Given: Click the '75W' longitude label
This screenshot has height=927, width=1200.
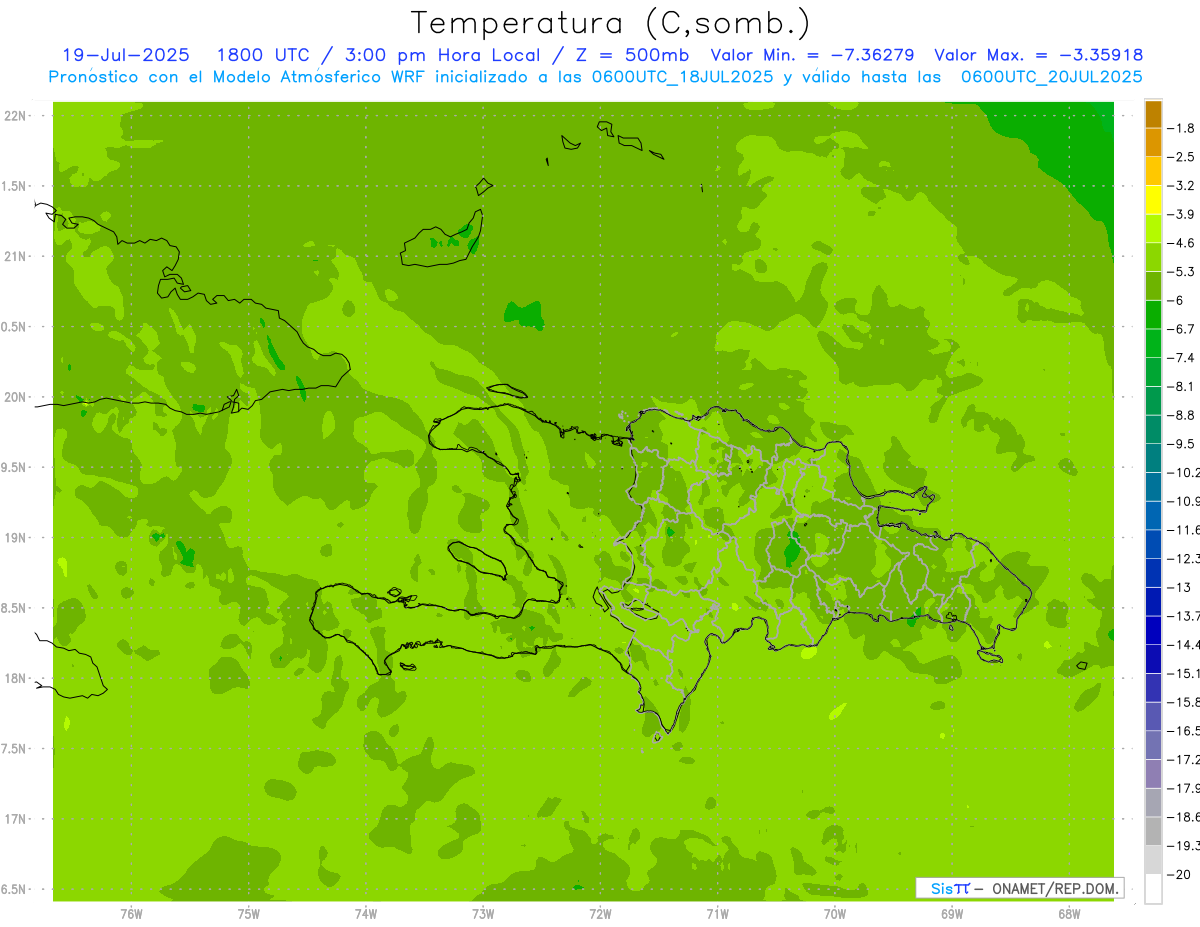Looking at the screenshot, I should [249, 913].
